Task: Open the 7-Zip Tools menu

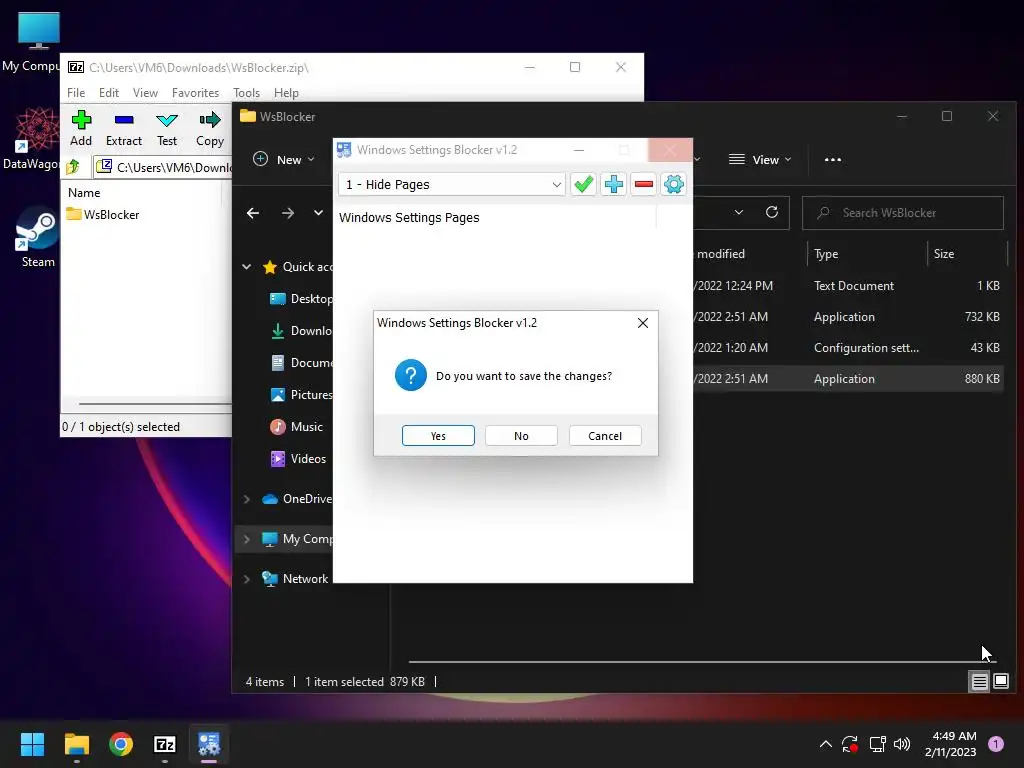Action: click(246, 93)
